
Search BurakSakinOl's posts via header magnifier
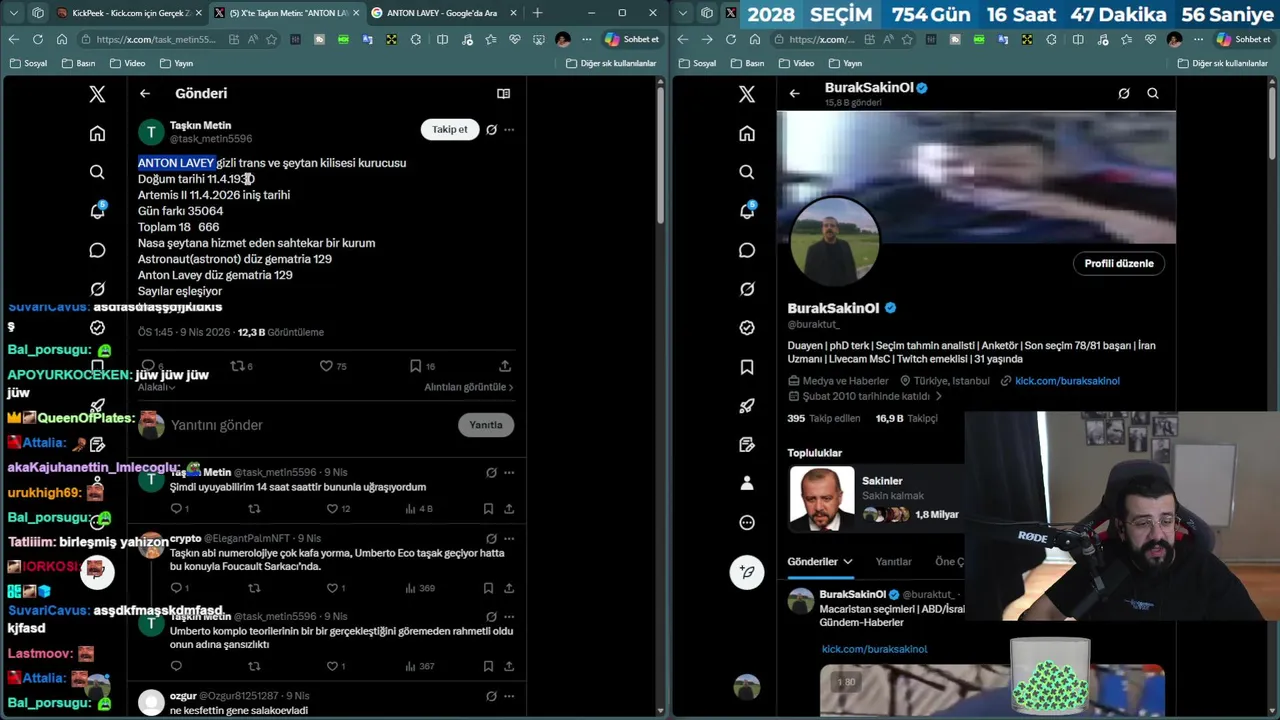point(1153,93)
